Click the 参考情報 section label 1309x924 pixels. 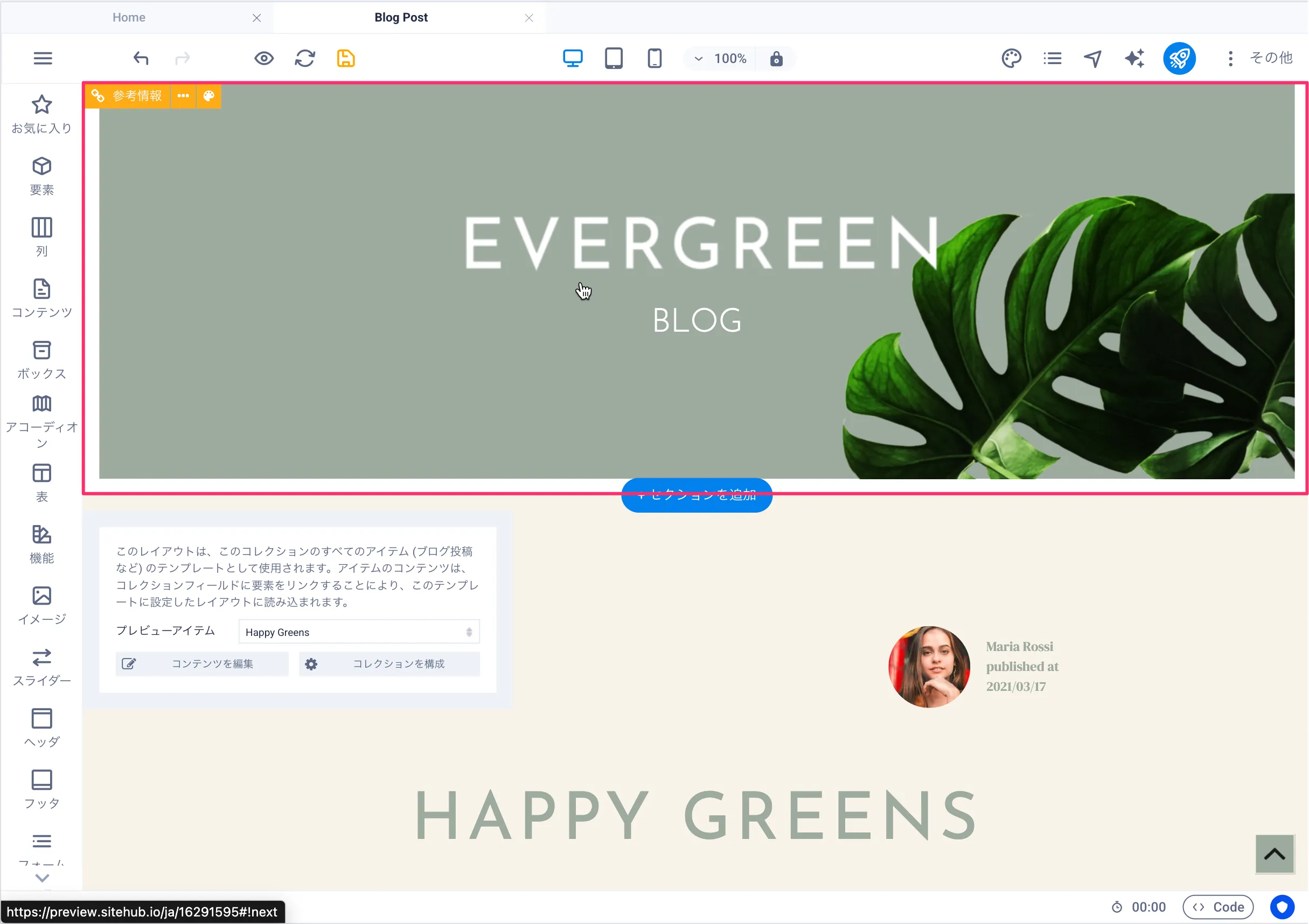tap(128, 96)
